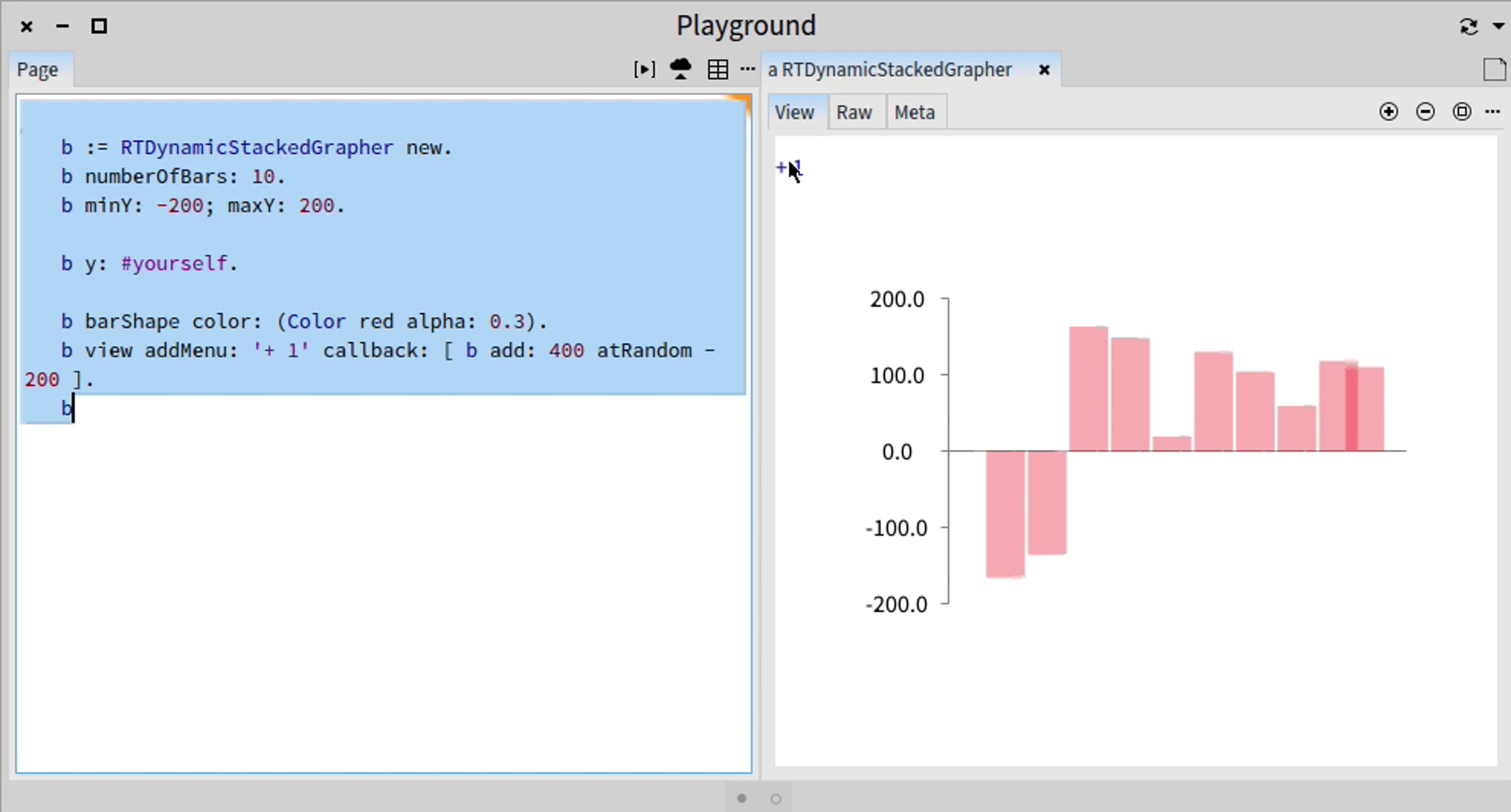Maximize the Playground window
This screenshot has width=1511, height=812.
99,26
